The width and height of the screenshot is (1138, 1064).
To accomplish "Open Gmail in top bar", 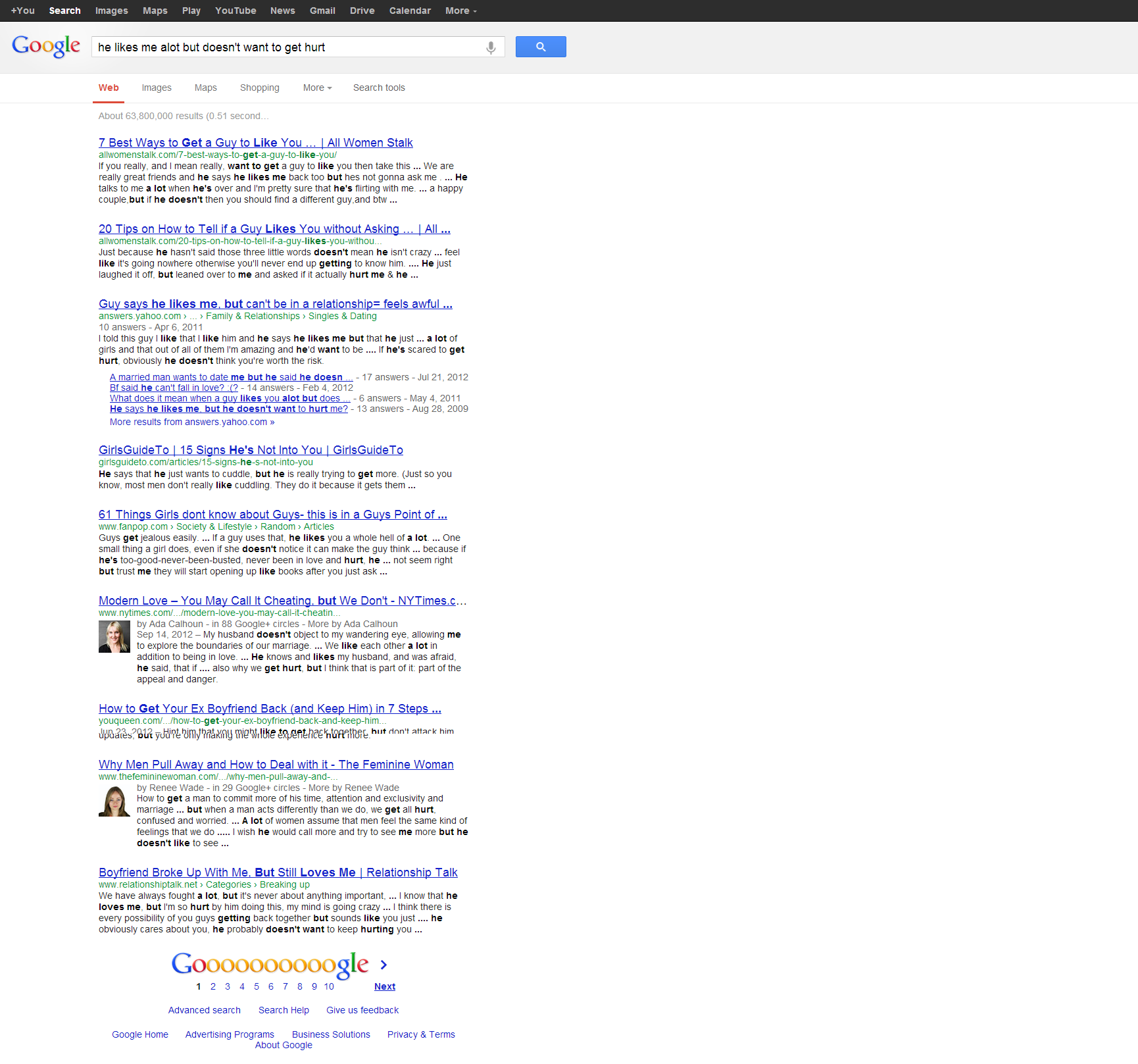I will [x=323, y=11].
